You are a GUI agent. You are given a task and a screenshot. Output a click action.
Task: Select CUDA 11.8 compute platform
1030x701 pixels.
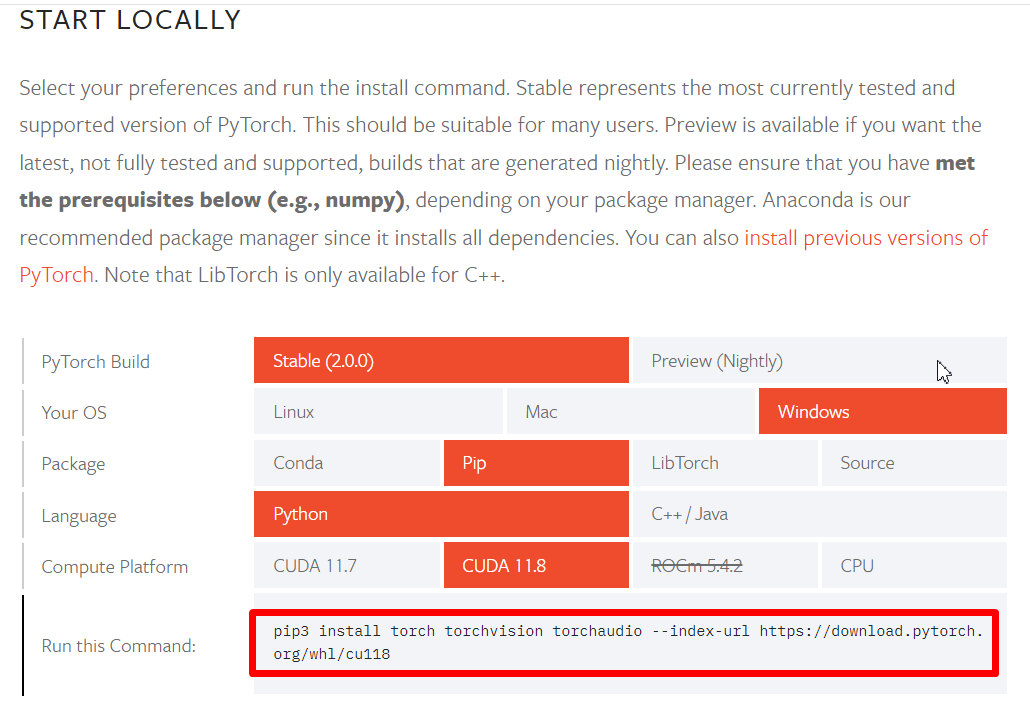[x=536, y=566]
